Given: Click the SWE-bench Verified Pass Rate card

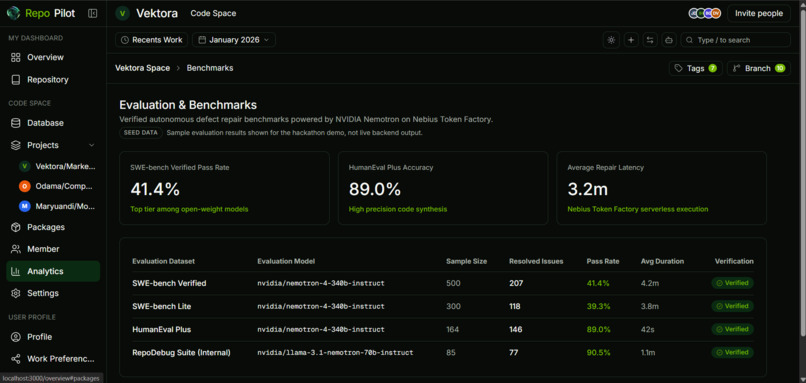Looking at the screenshot, I should [x=224, y=188].
